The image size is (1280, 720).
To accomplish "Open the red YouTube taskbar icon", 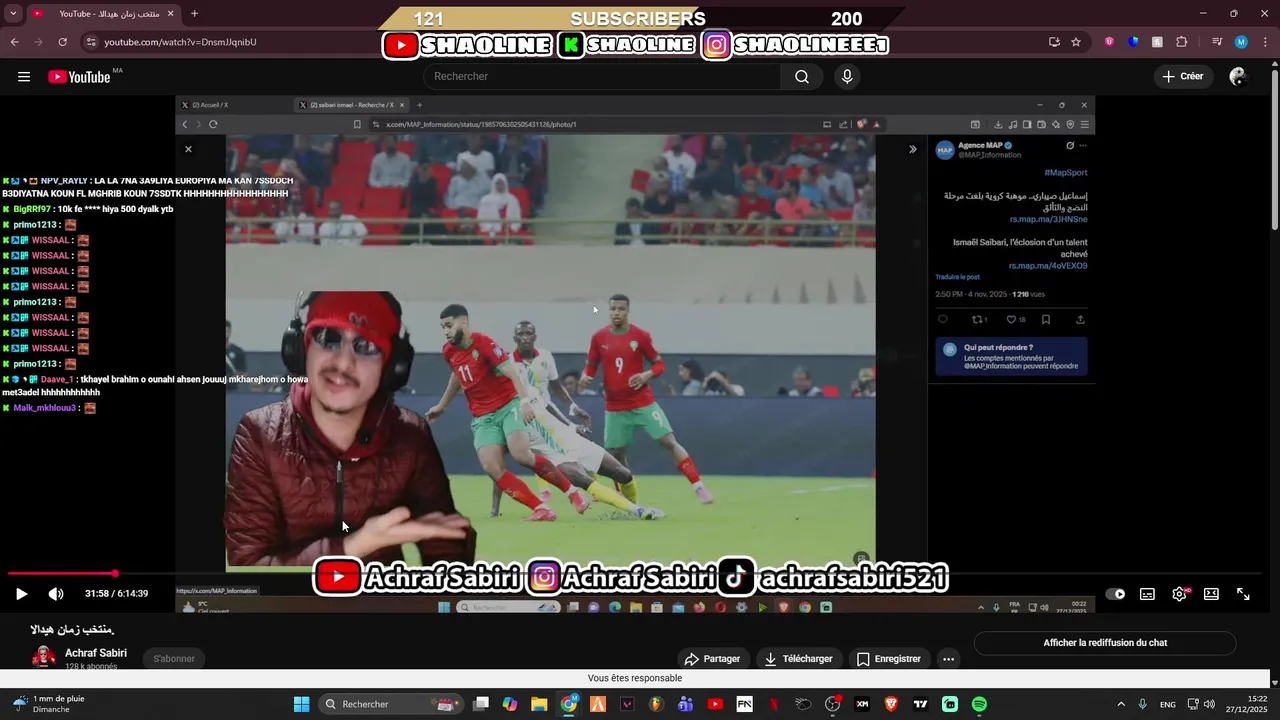I will pyautogui.click(x=715, y=704).
